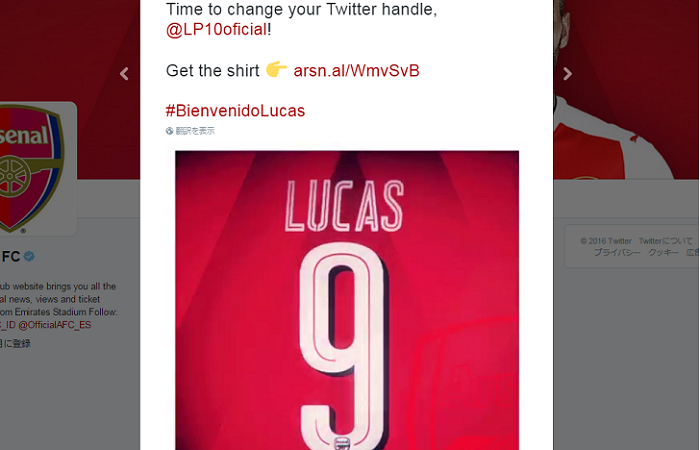Open the #BienvenidoLucas hashtag
Screen dimensions: 700x450
pyautogui.click(x=235, y=111)
